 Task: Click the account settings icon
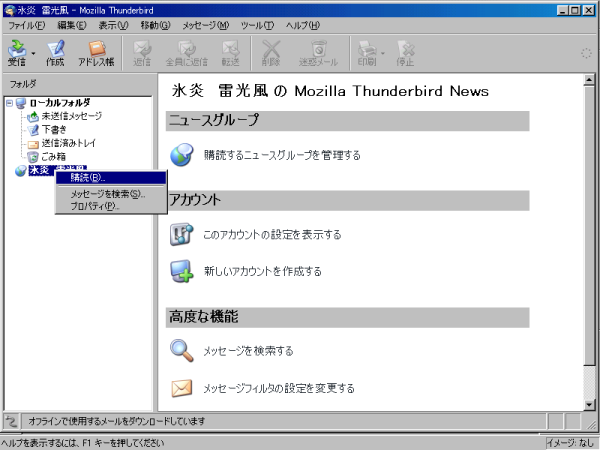coord(181,234)
